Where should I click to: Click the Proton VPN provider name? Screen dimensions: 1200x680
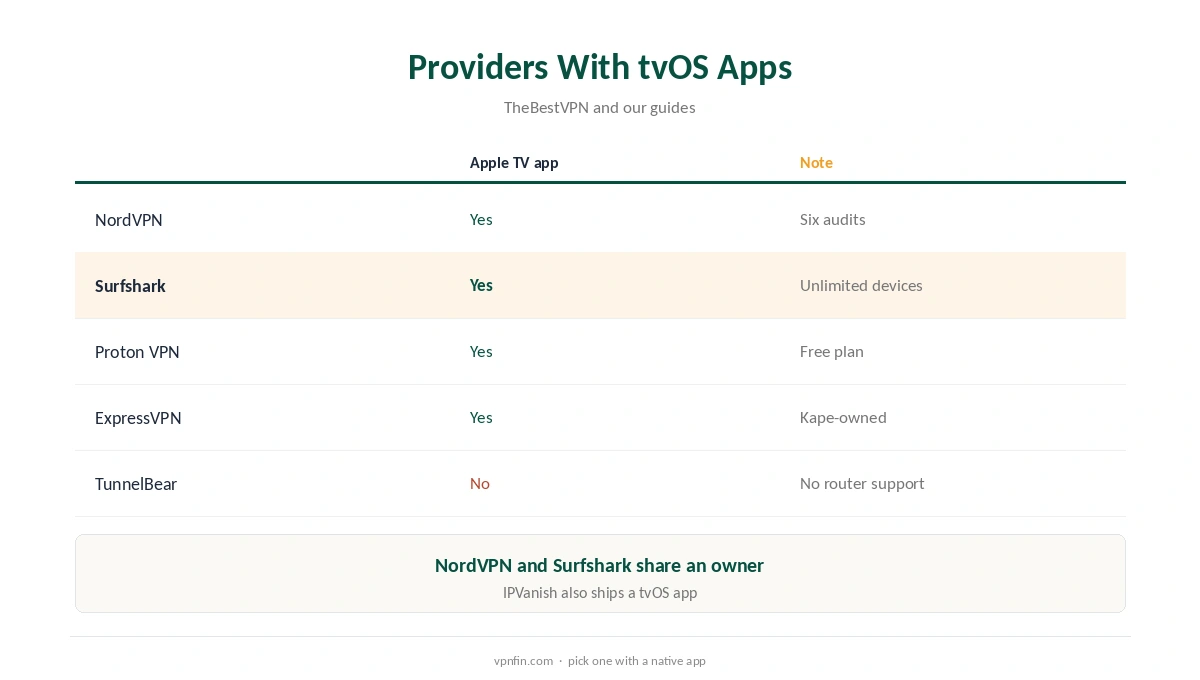click(x=137, y=352)
